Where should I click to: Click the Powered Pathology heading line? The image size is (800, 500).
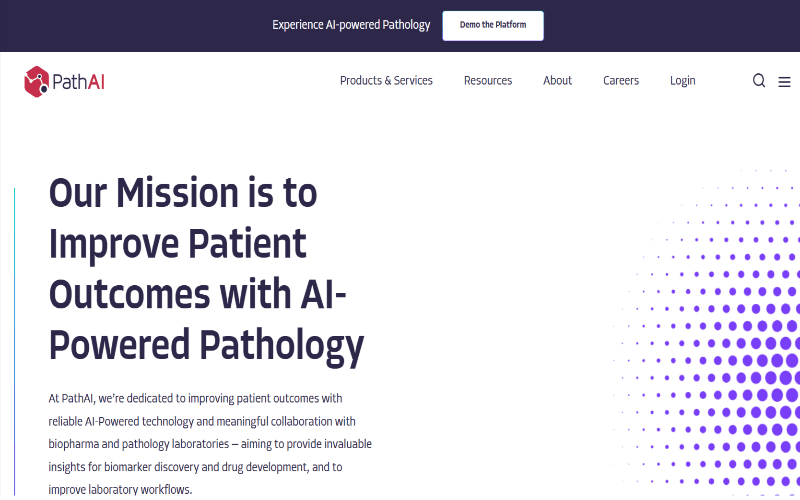[x=206, y=346]
